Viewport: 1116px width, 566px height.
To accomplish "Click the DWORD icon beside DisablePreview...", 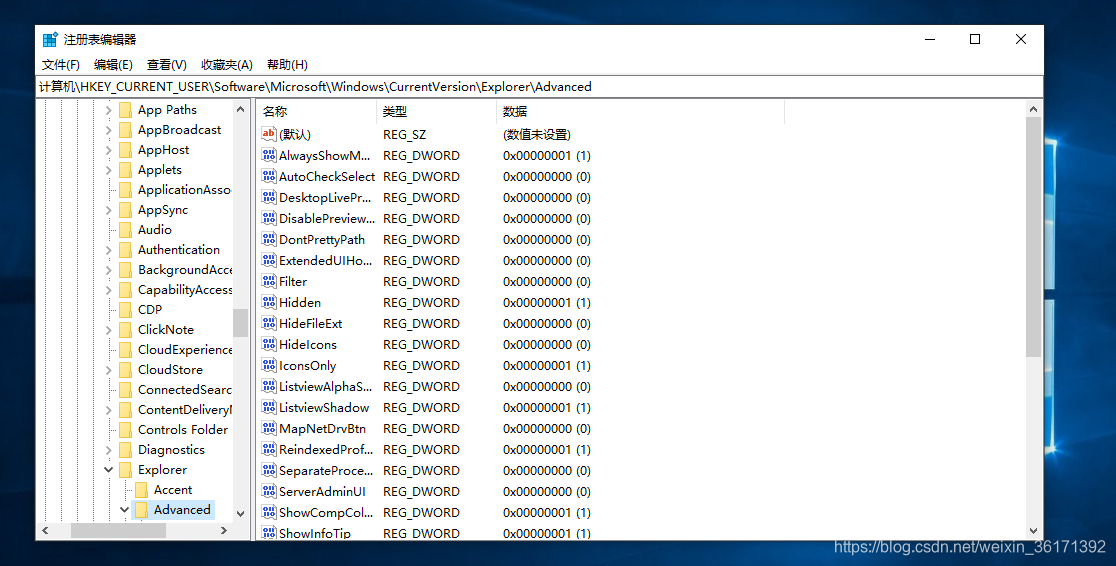I will point(268,218).
